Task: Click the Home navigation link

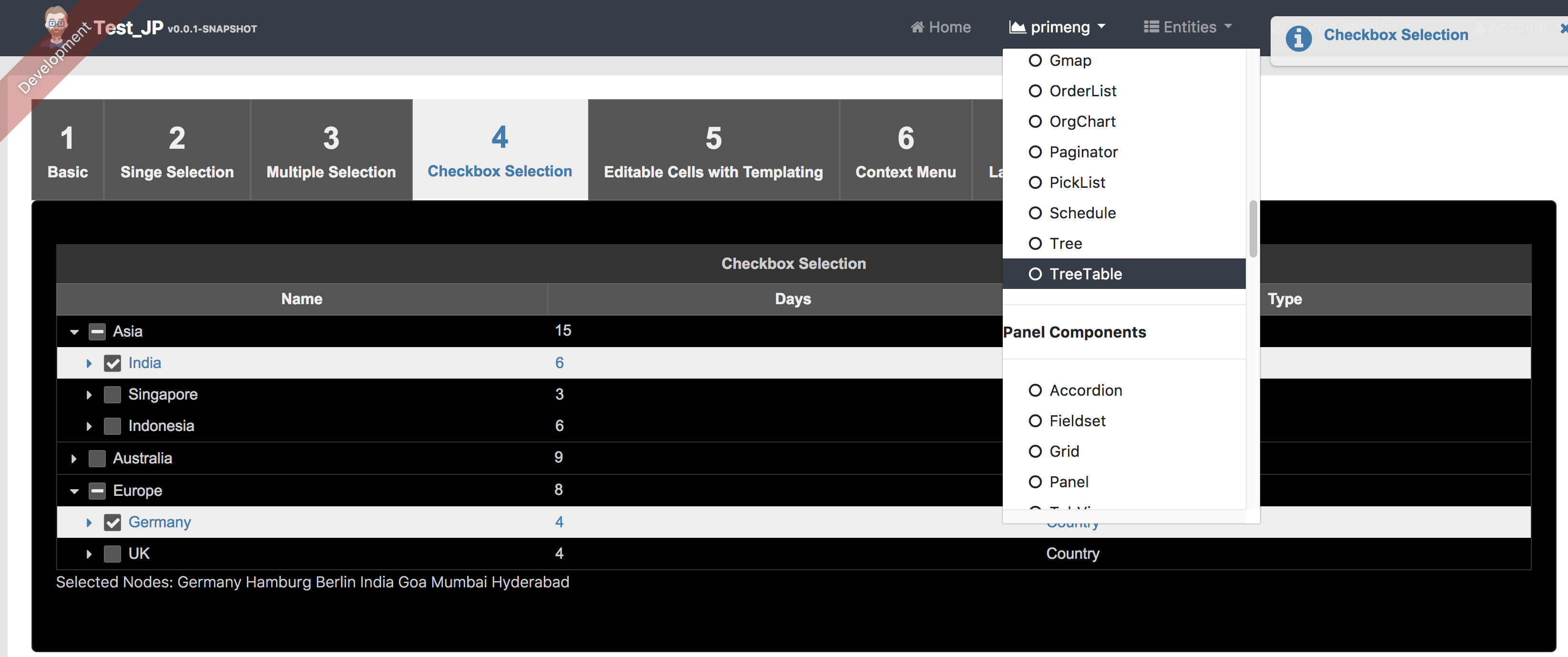Action: pos(949,27)
